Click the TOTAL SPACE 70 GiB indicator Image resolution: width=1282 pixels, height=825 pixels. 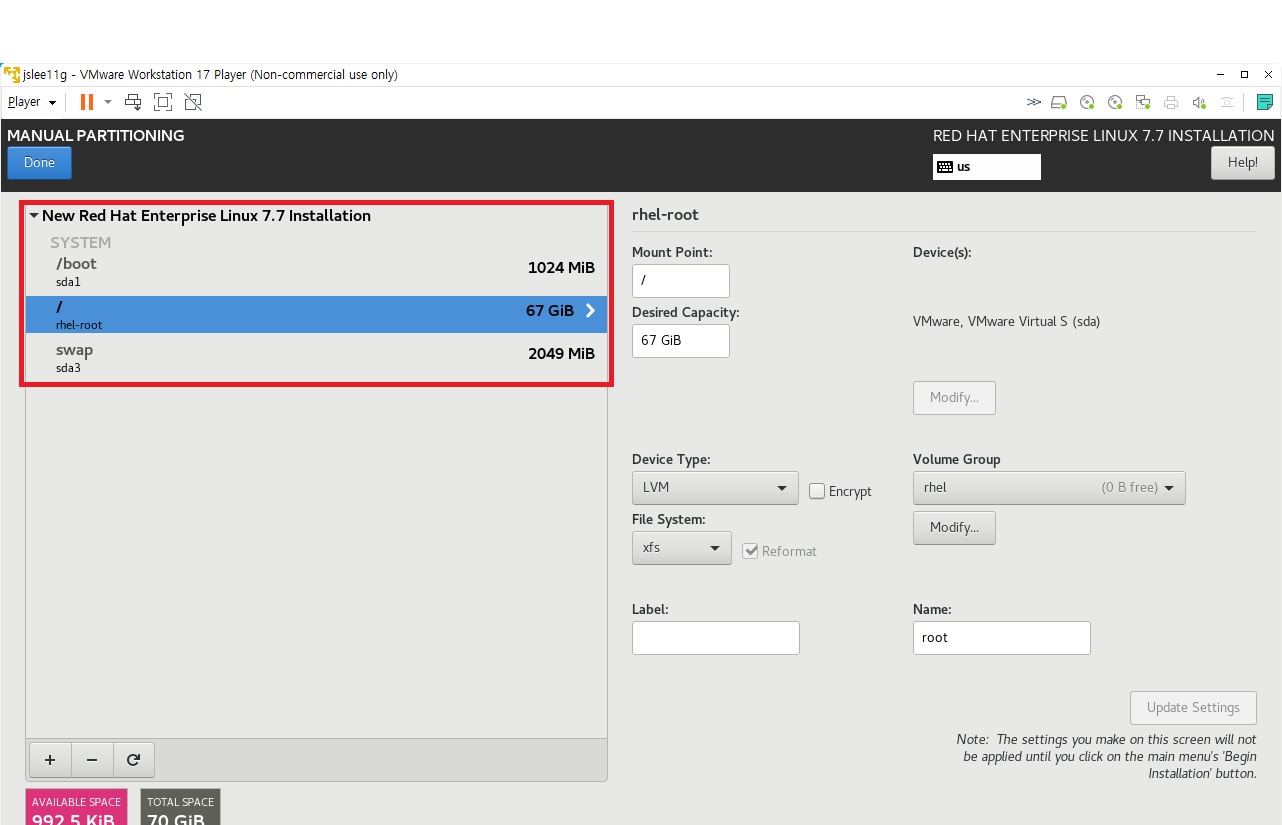click(x=180, y=807)
